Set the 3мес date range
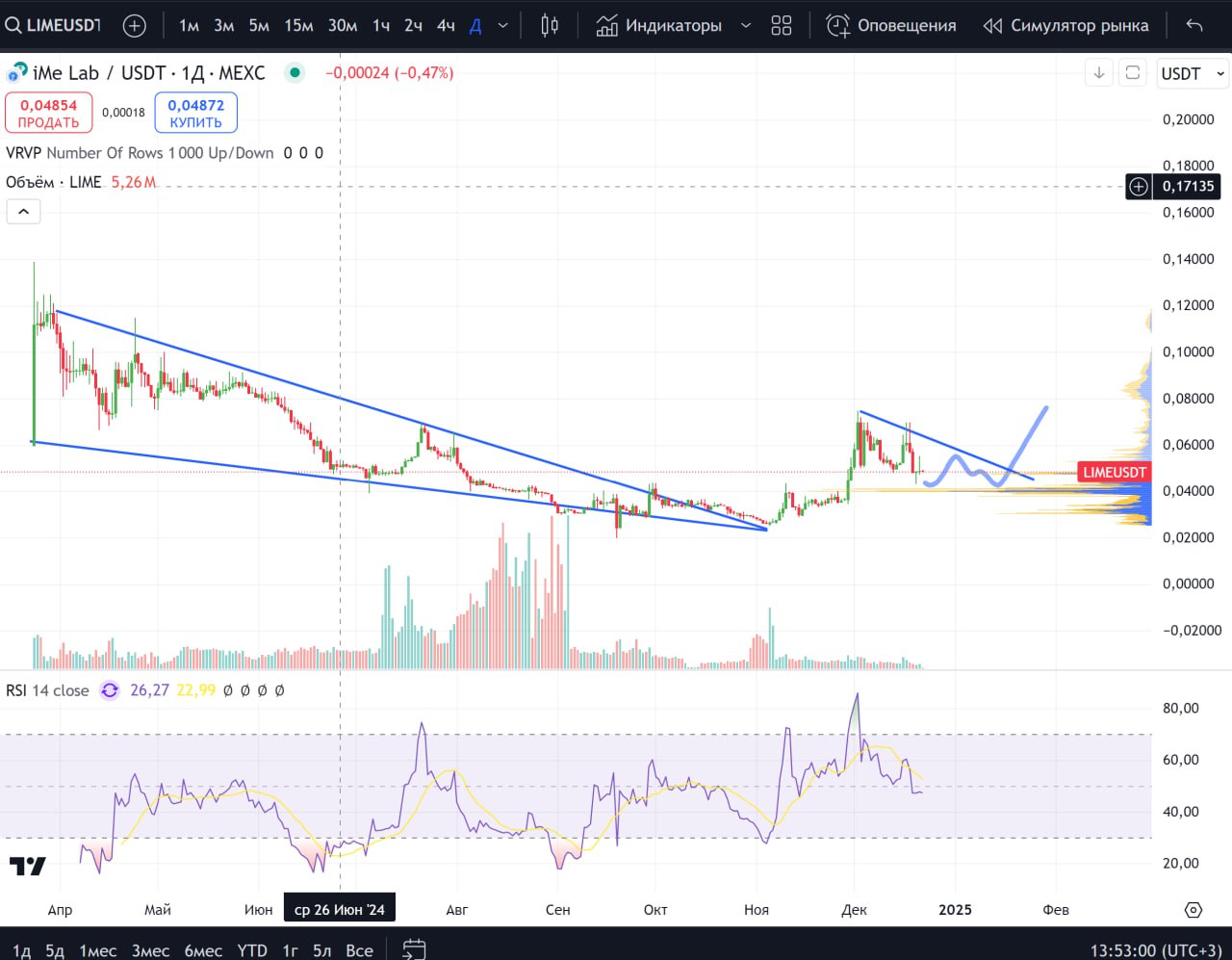The image size is (1232, 960). (150, 950)
